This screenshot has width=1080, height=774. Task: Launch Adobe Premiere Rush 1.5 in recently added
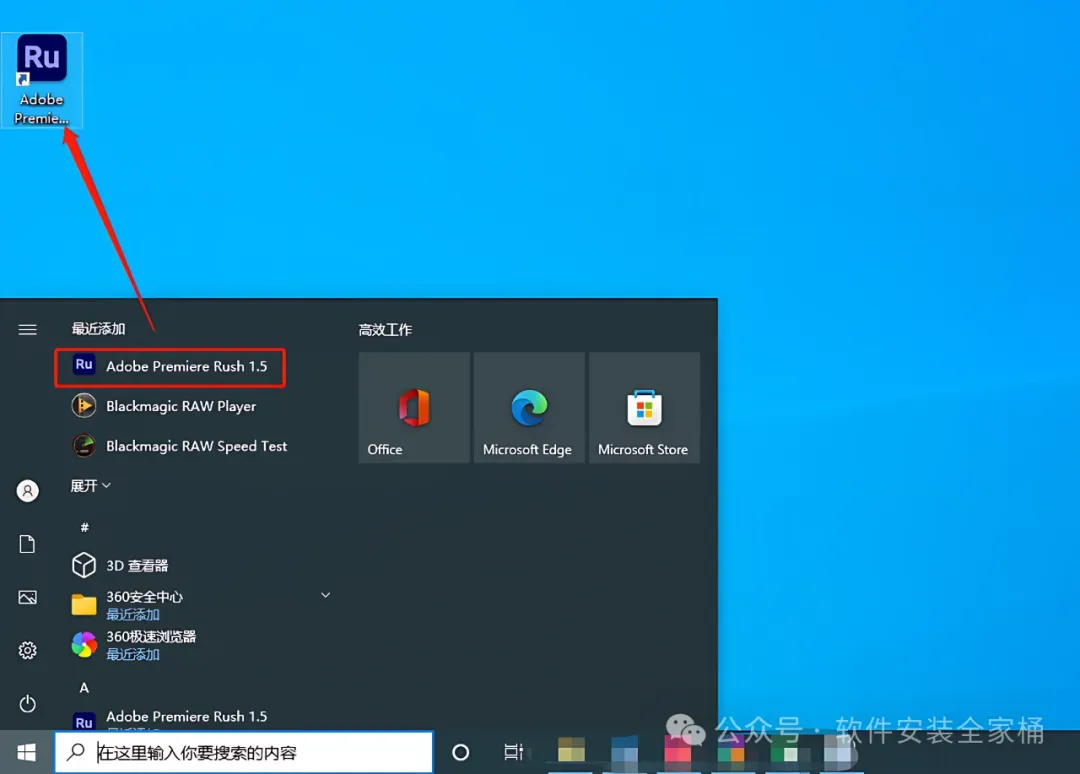tap(170, 367)
